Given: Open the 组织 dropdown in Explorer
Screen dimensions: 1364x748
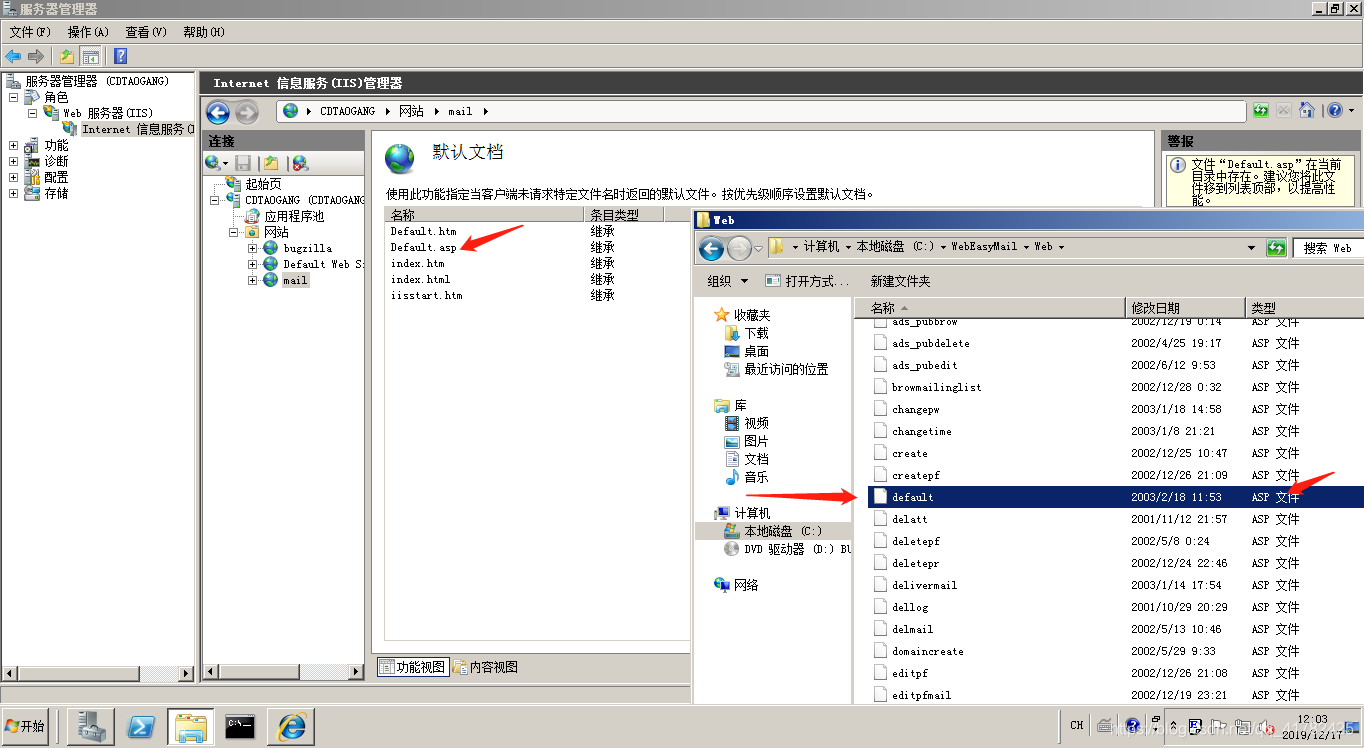Looking at the screenshot, I should pyautogui.click(x=727, y=281).
